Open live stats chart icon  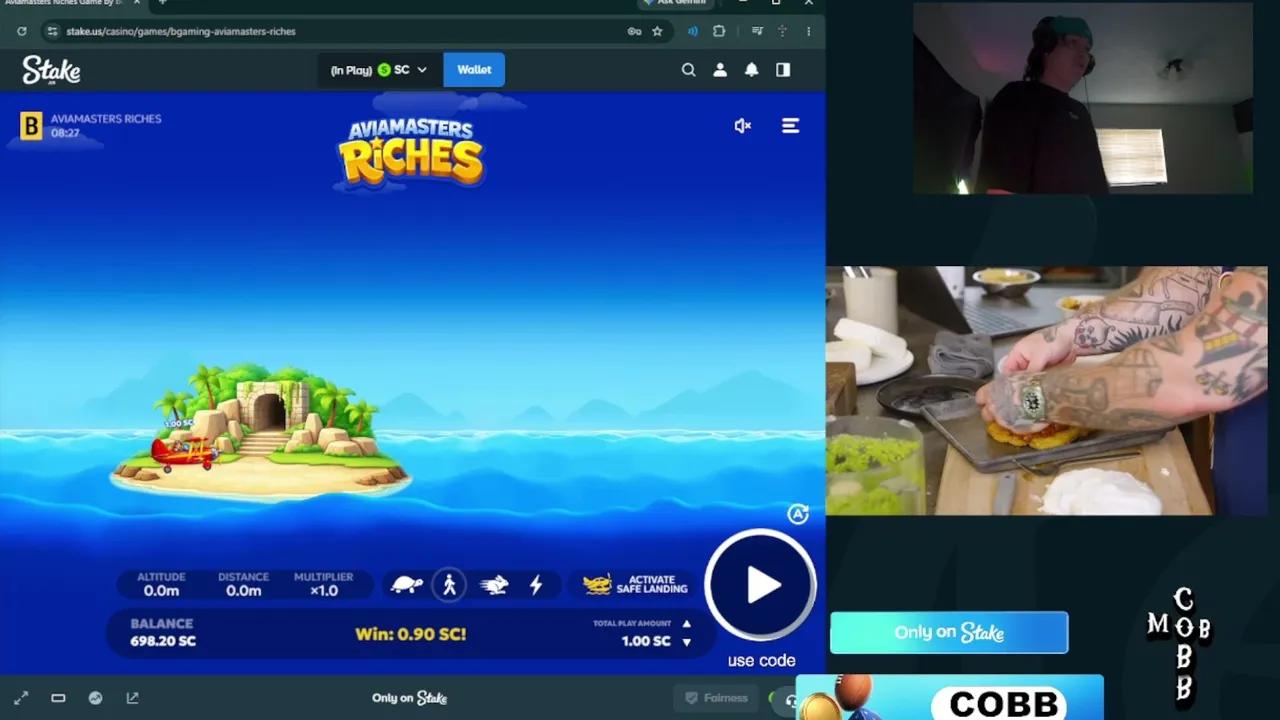[x=95, y=698]
